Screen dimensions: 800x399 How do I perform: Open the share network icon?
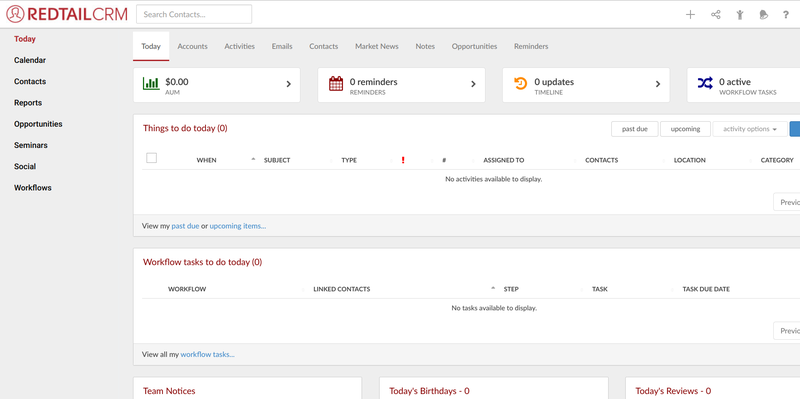tap(716, 15)
